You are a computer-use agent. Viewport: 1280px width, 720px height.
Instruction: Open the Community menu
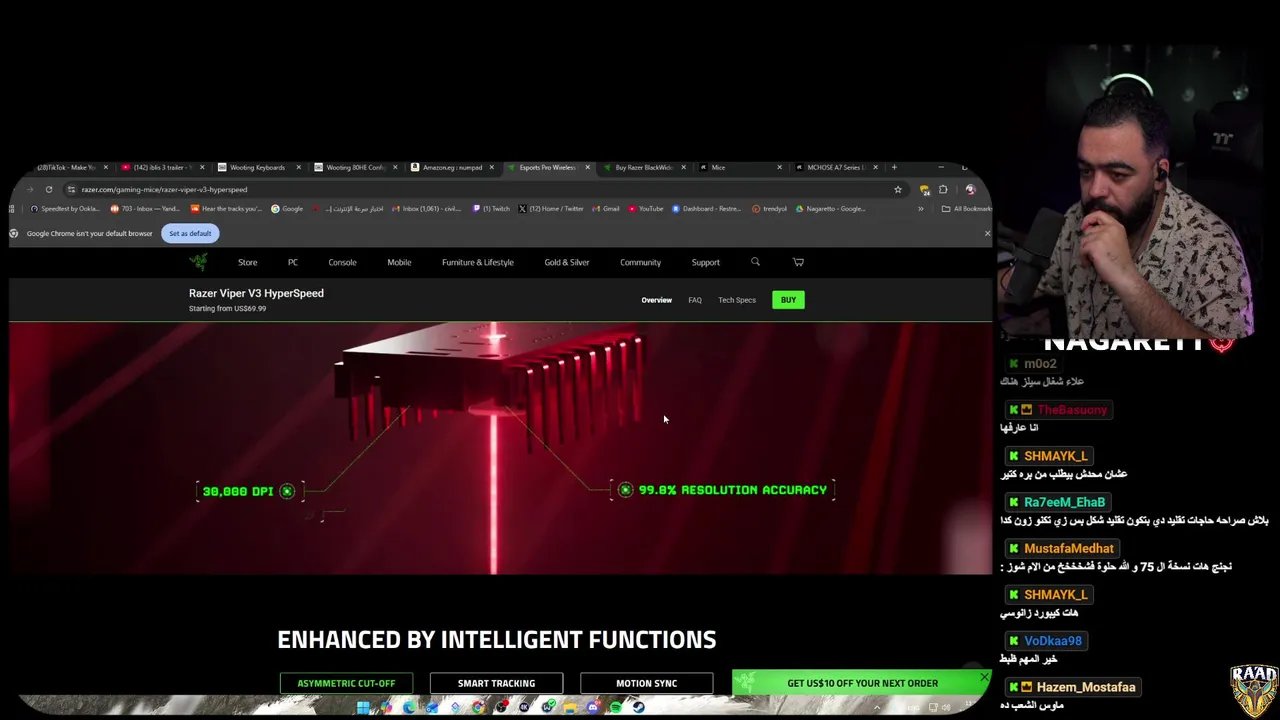640,262
